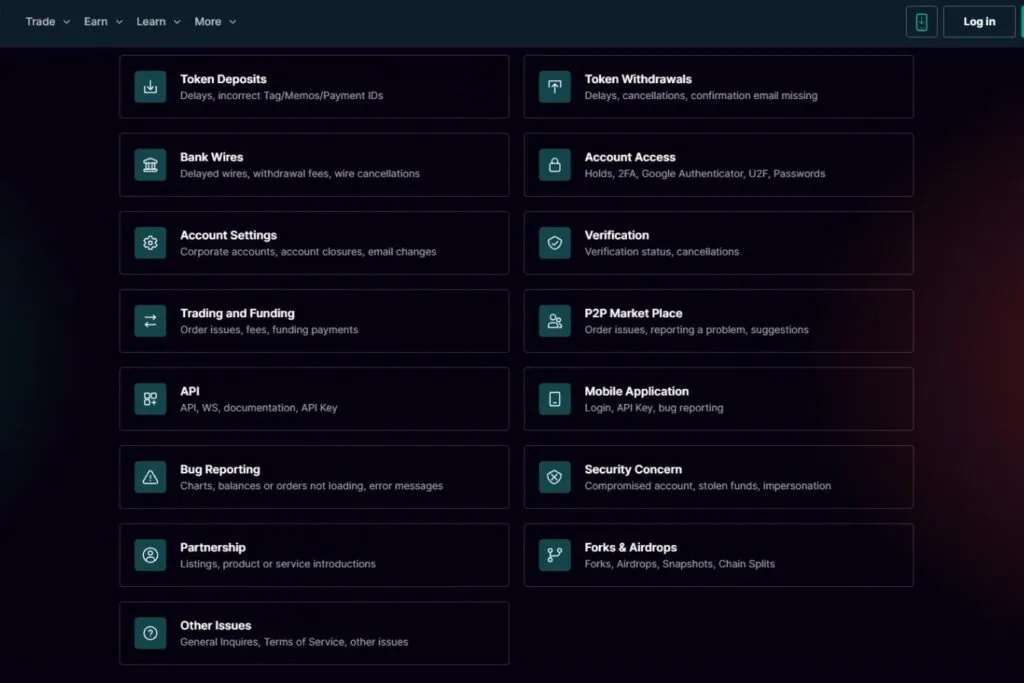Click the Token Deposits download icon
This screenshot has width=1024, height=683.
point(150,87)
